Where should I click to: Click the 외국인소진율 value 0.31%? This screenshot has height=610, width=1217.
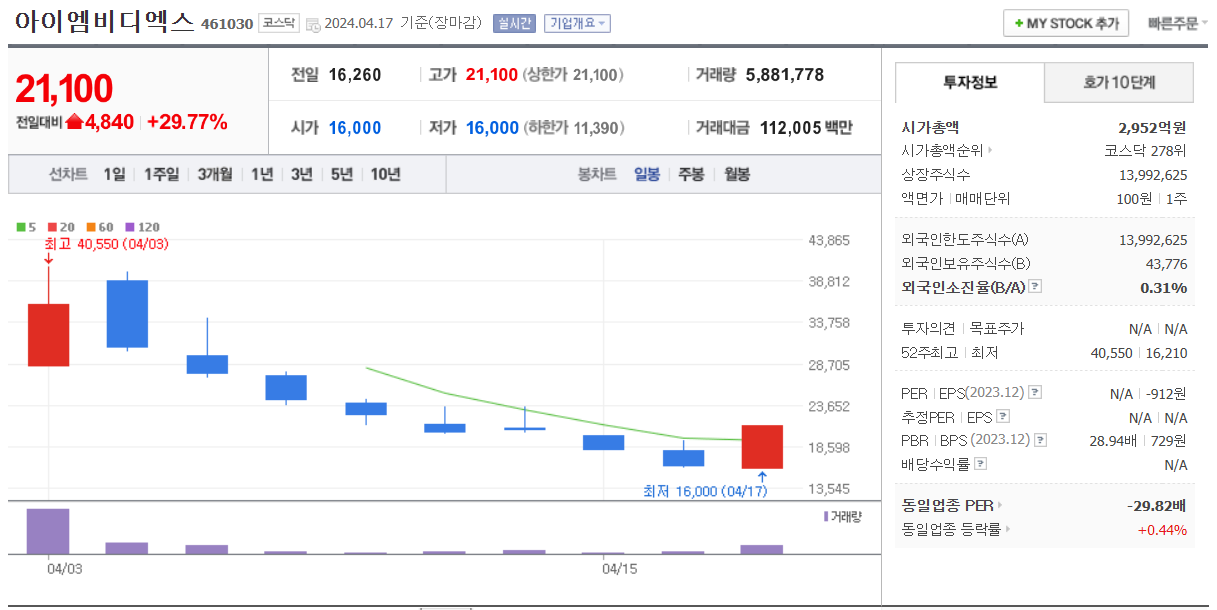[1164, 288]
